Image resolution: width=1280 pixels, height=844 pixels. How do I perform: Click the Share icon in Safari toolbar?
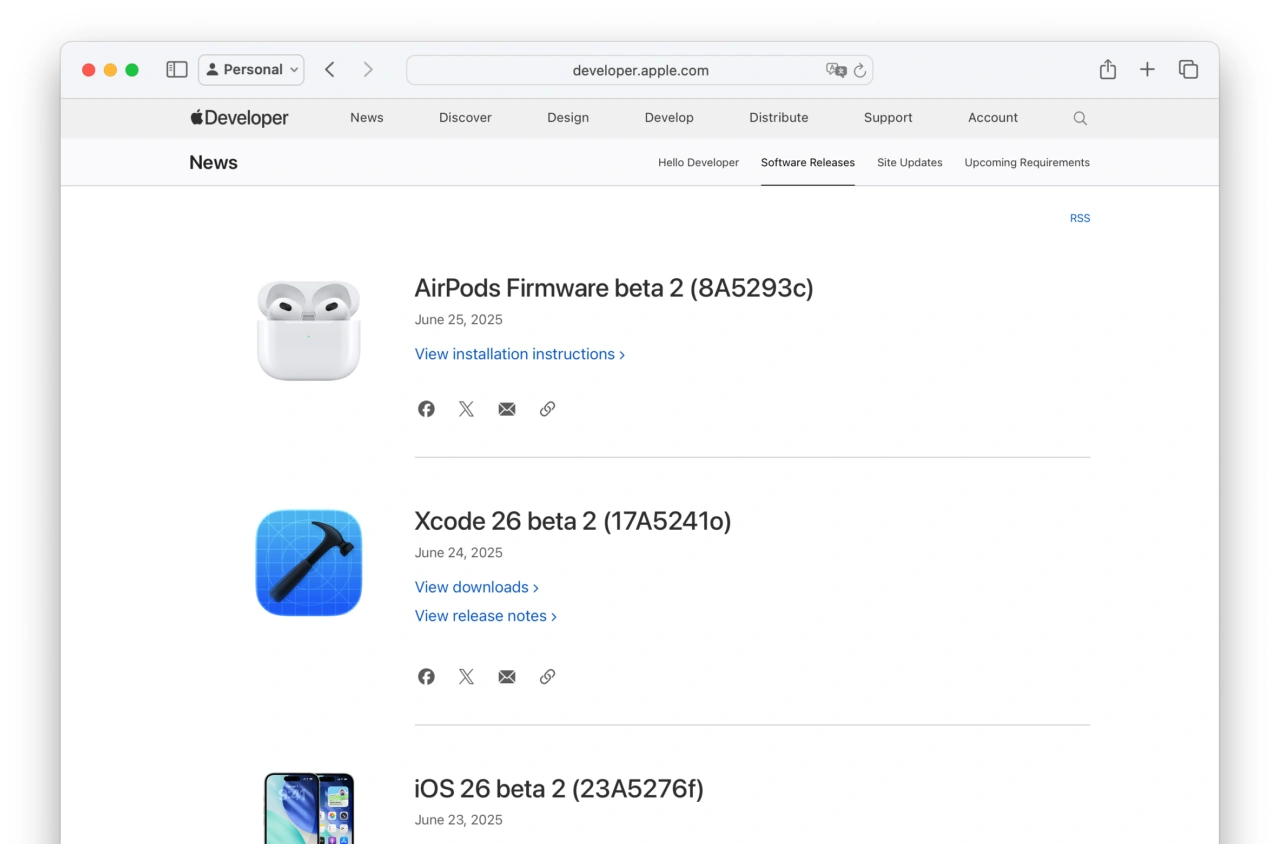point(1107,70)
